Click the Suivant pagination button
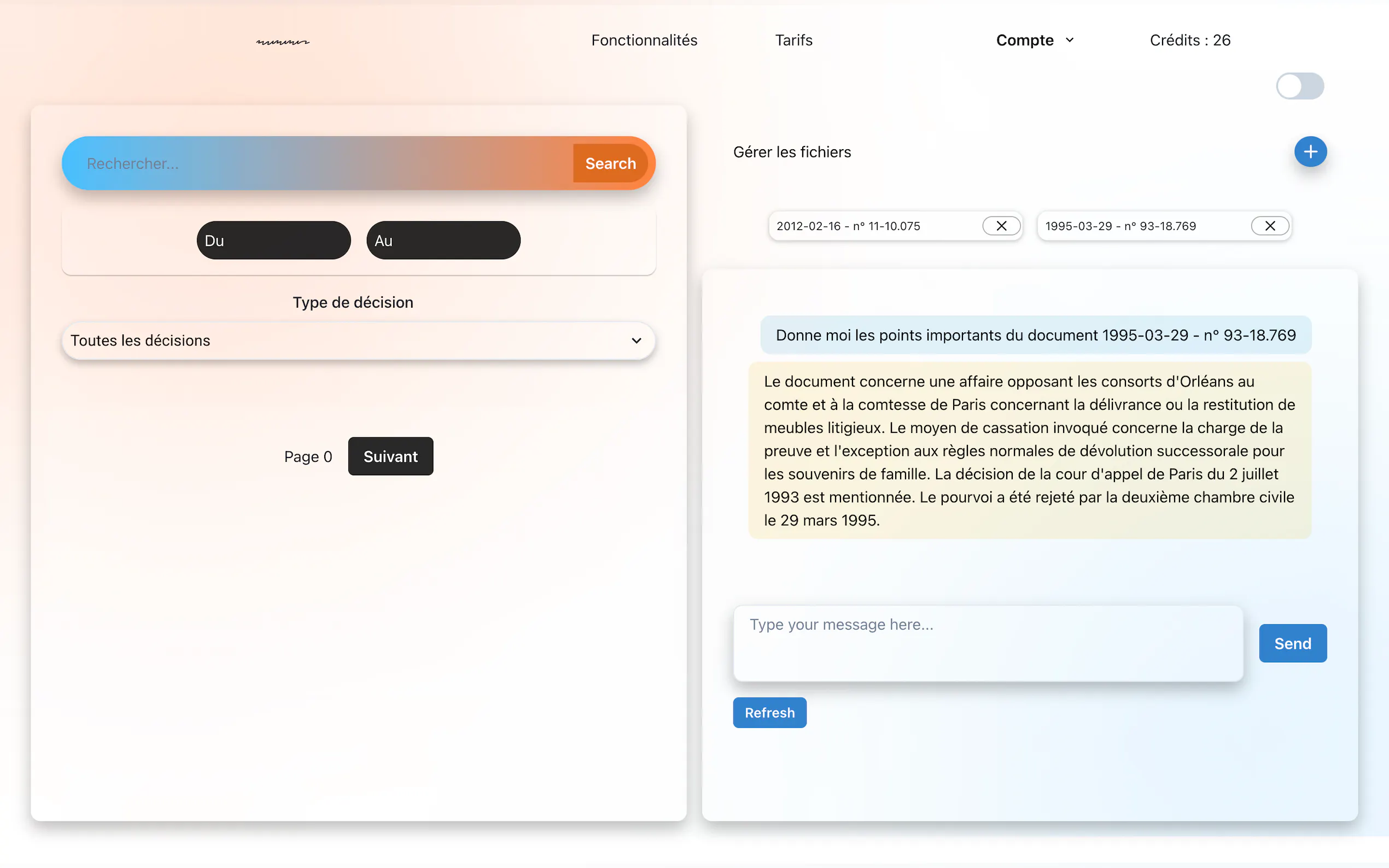The height and width of the screenshot is (868, 1389). tap(390, 456)
